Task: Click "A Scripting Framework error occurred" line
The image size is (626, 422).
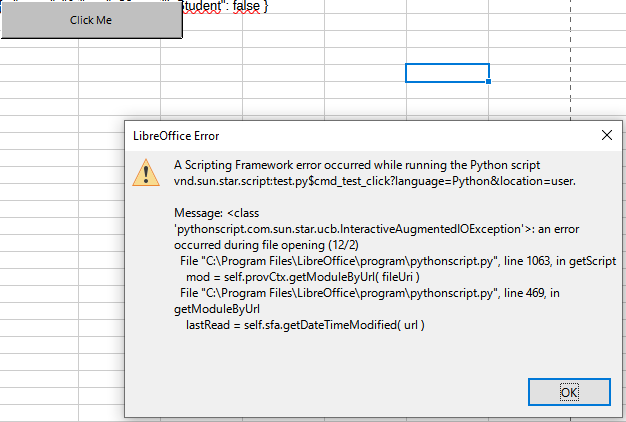Action: point(357,165)
